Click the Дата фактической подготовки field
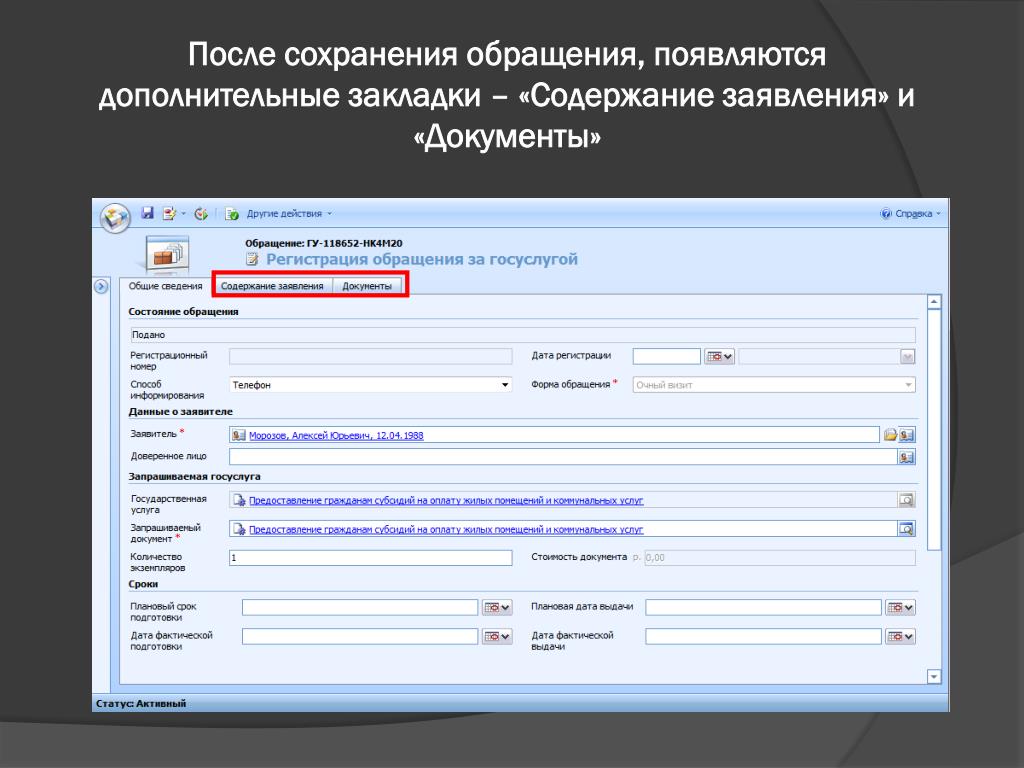This screenshot has width=1024, height=768. [360, 636]
